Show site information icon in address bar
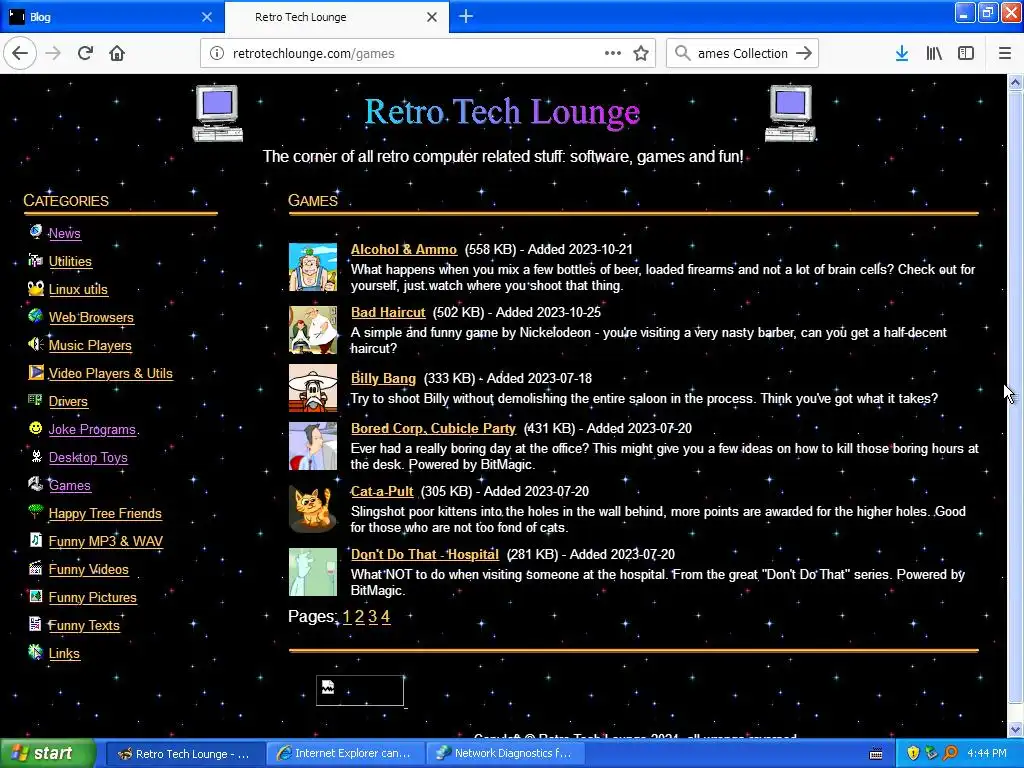 point(217,54)
